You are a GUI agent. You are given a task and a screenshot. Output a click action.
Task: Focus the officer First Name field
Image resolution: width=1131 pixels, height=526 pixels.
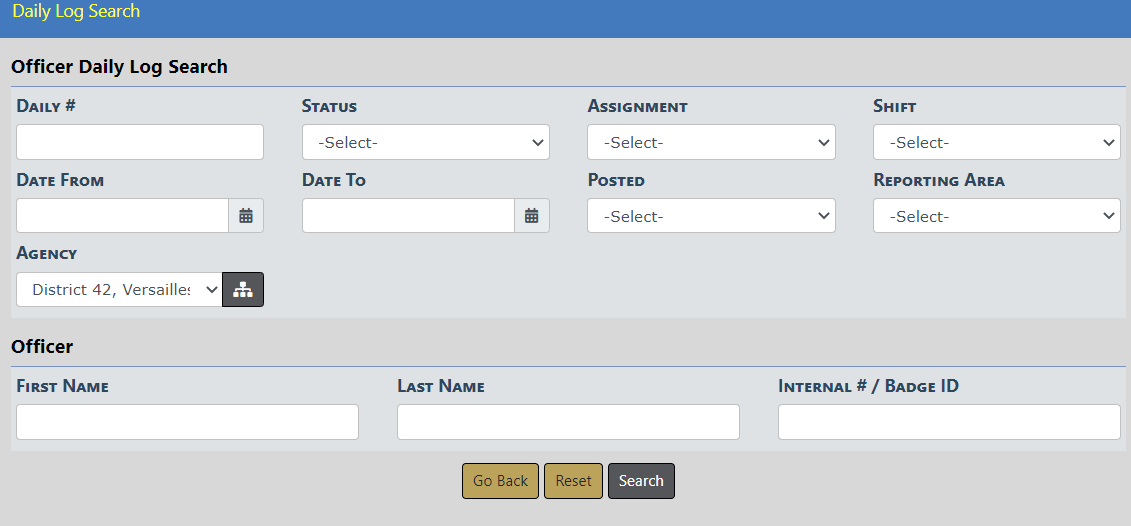click(187, 422)
